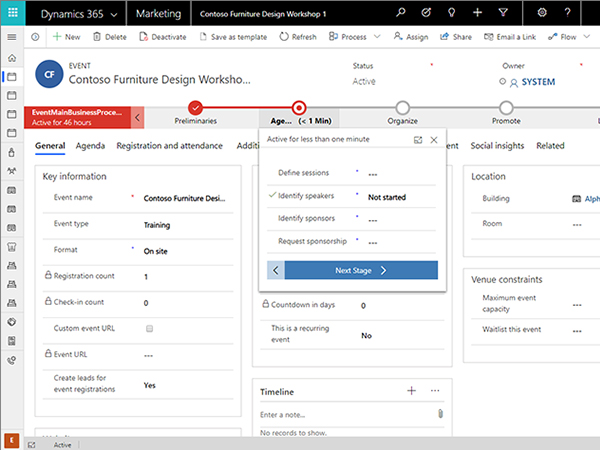This screenshot has width=600, height=450.
Task: Click the Share command
Action: coord(456,37)
